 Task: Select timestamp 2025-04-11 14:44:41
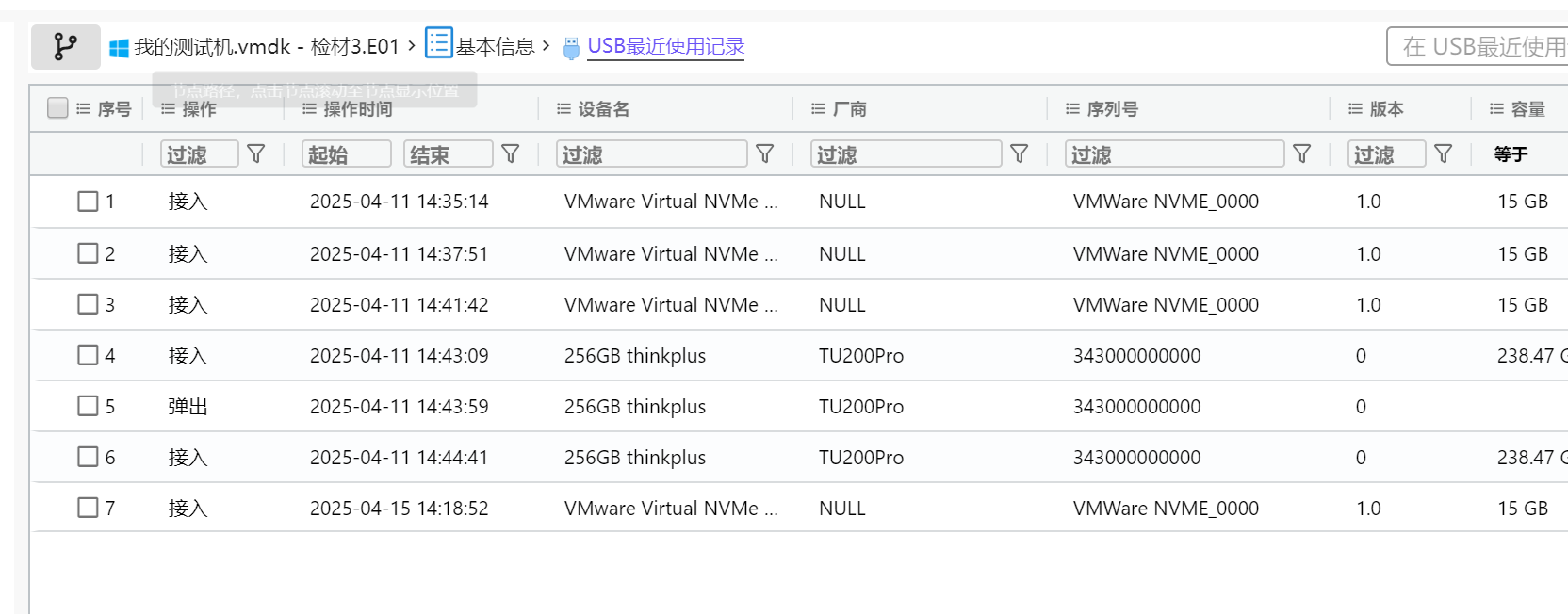click(x=400, y=458)
